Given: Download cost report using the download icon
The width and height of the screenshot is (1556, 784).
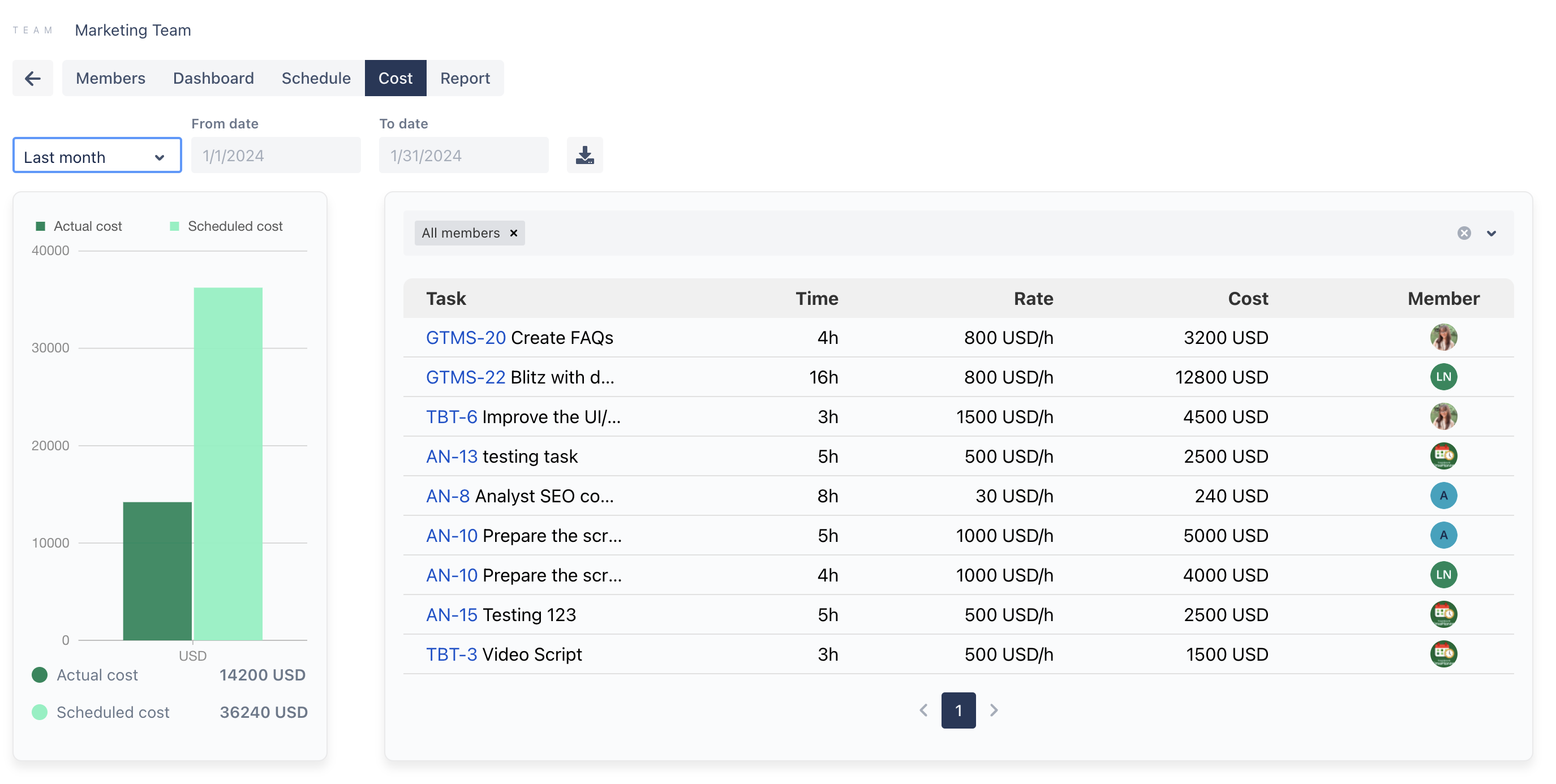Looking at the screenshot, I should coord(584,155).
